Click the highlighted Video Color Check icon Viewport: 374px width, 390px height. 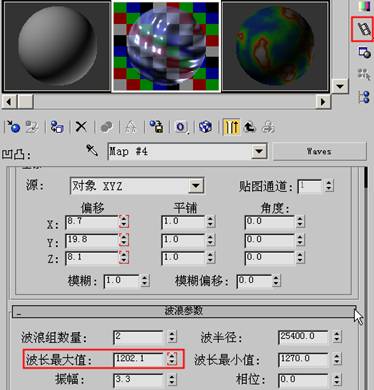(x=363, y=29)
